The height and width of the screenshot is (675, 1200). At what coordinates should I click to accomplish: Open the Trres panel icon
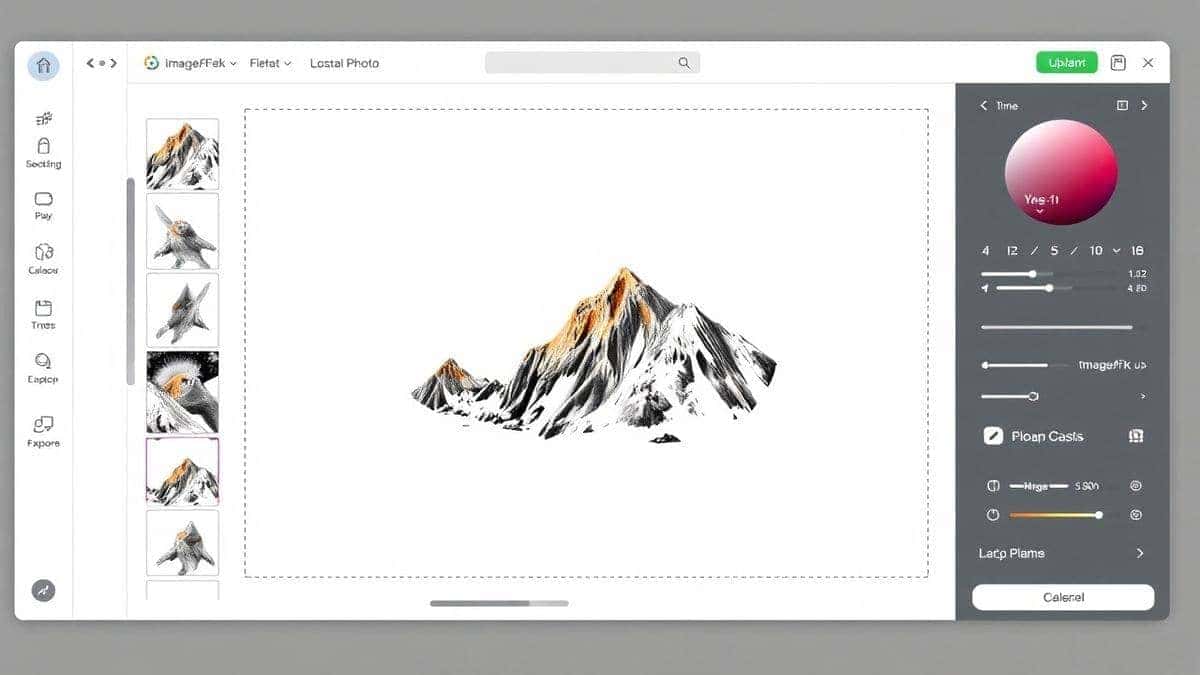point(43,308)
